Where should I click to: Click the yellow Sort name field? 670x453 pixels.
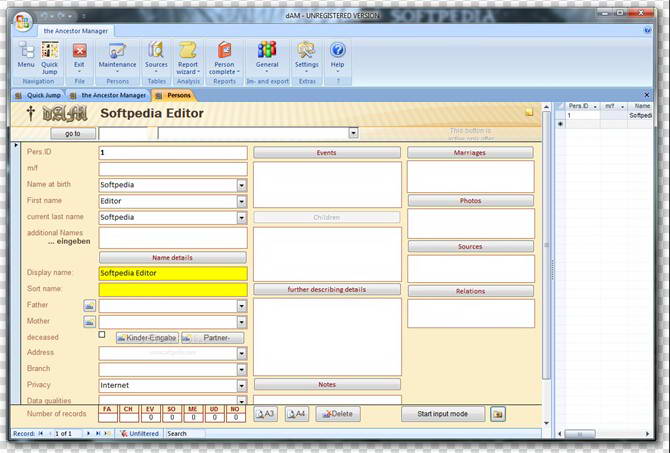point(173,289)
